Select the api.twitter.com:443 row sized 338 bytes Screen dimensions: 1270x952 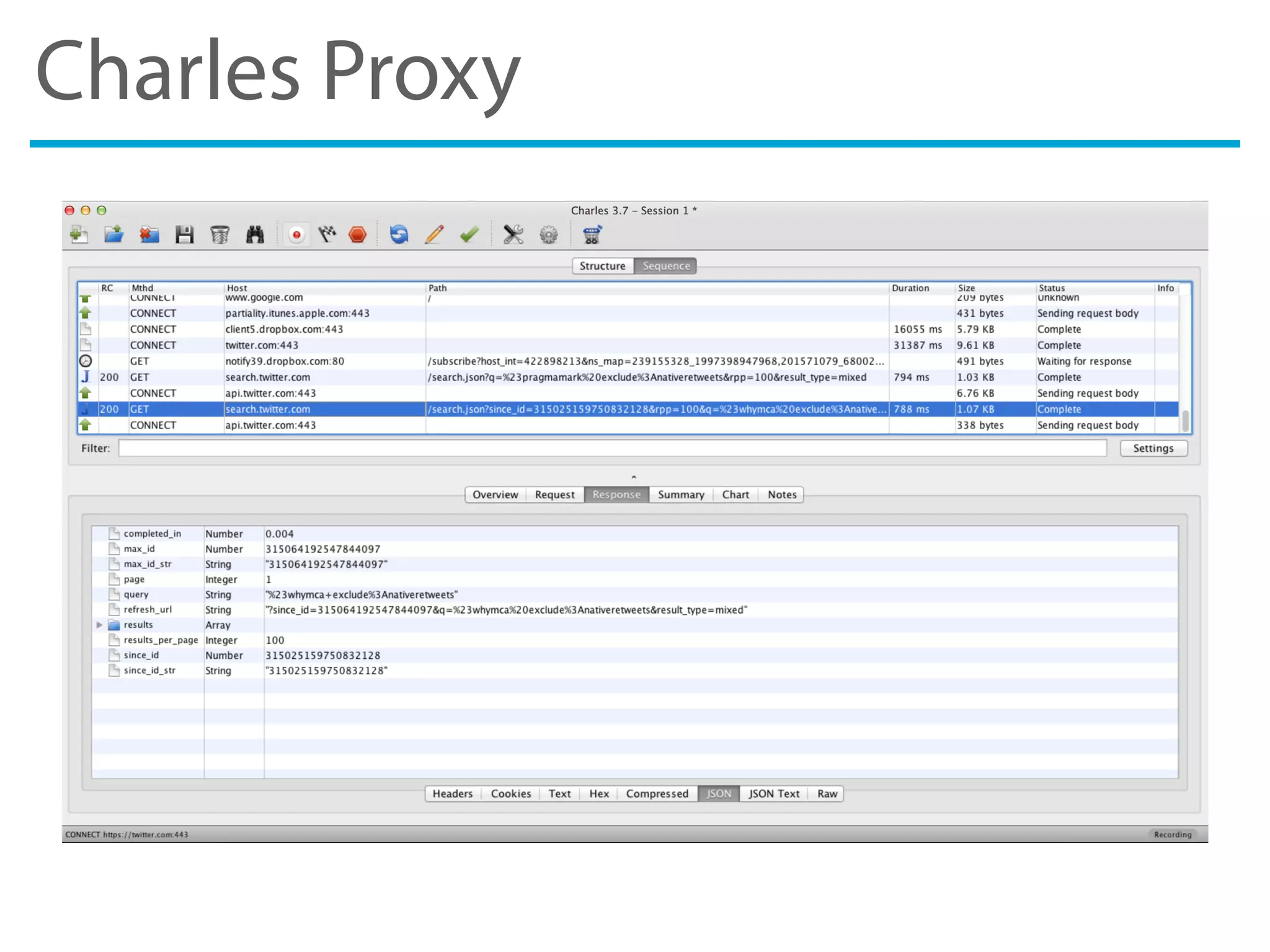tap(628, 425)
